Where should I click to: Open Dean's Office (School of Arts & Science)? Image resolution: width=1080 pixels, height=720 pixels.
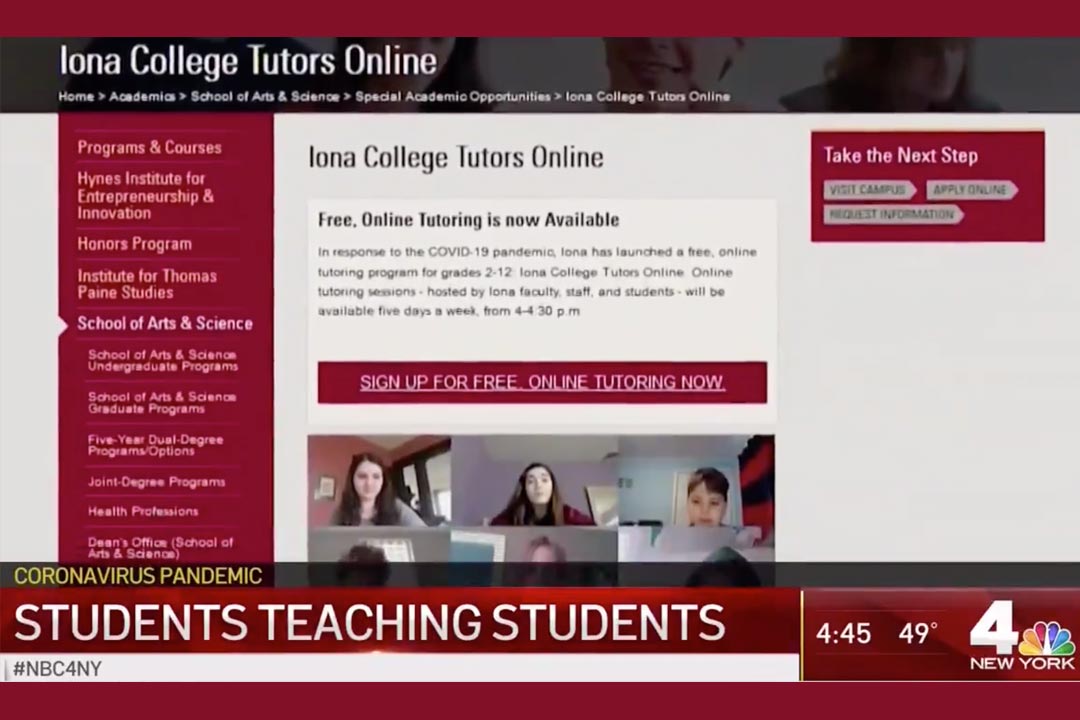[160, 547]
